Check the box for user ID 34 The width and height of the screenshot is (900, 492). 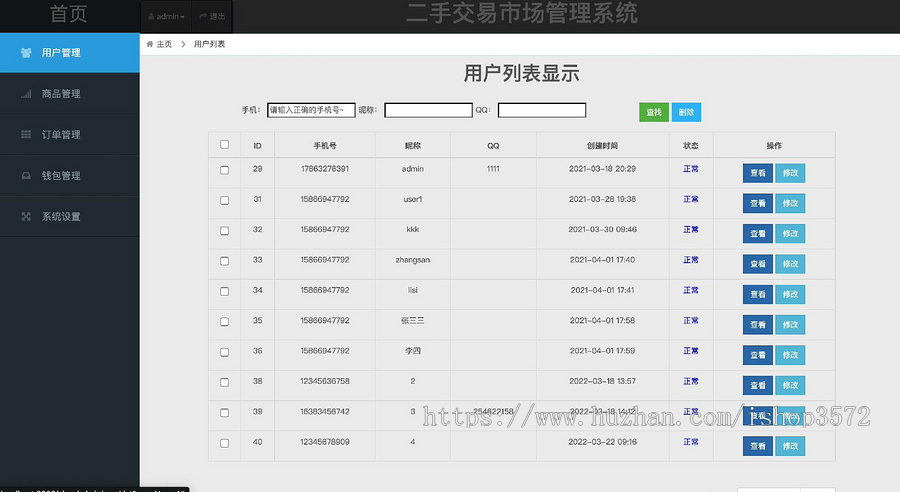(x=224, y=292)
